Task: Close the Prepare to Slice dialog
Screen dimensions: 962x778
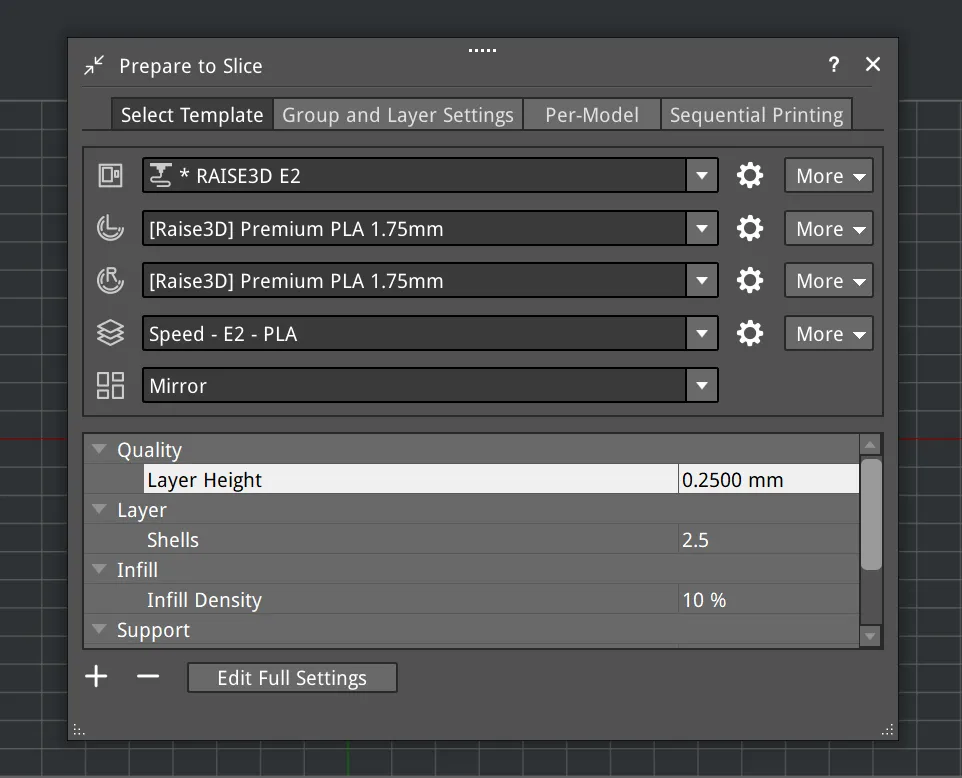Action: tap(872, 64)
